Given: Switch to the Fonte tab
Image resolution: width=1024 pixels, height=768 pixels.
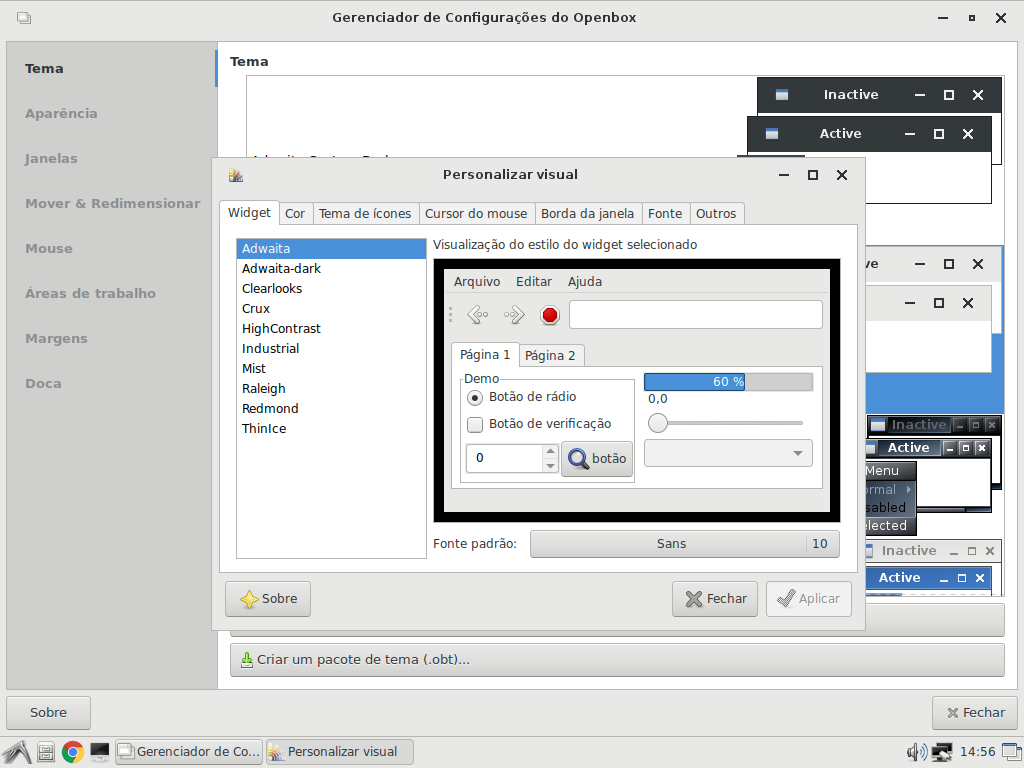Looking at the screenshot, I should [665, 214].
